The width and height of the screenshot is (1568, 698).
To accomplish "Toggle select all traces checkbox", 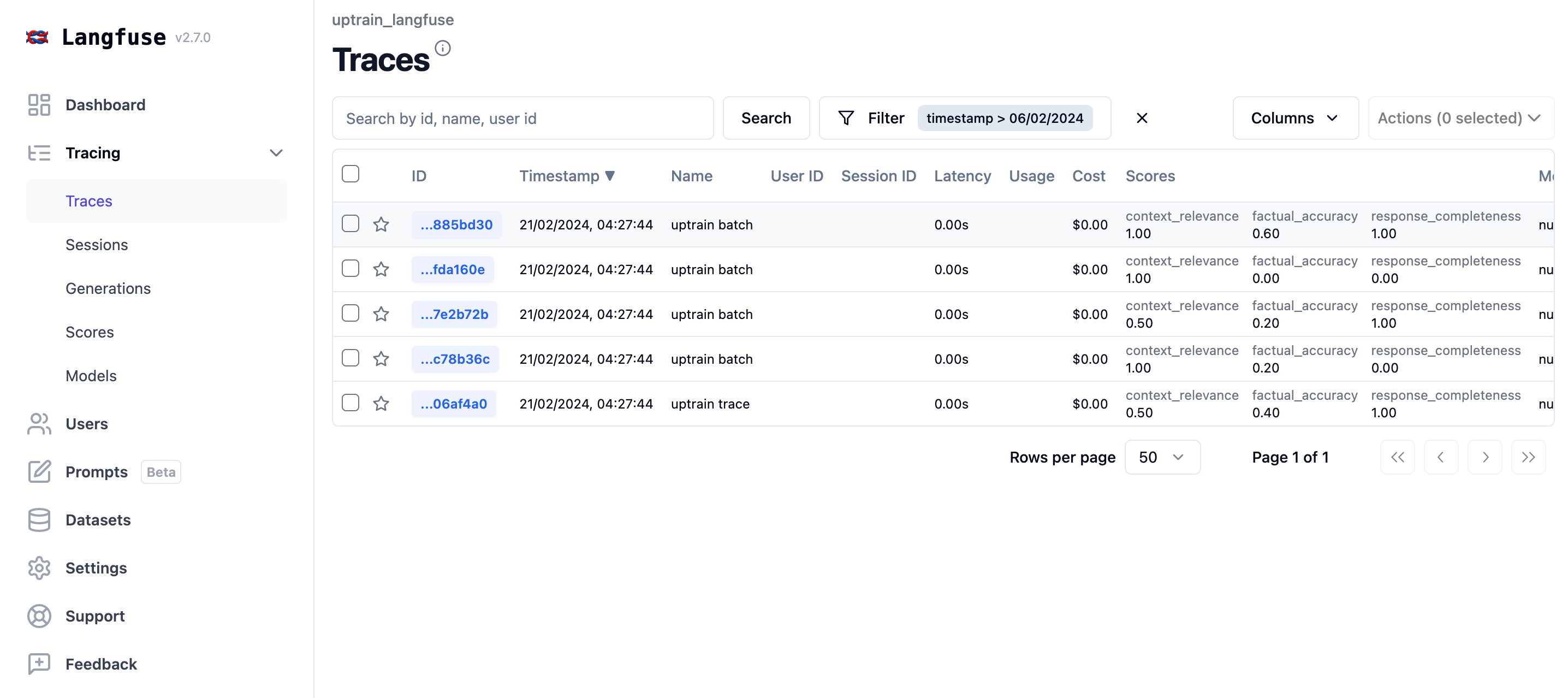I will [x=351, y=174].
